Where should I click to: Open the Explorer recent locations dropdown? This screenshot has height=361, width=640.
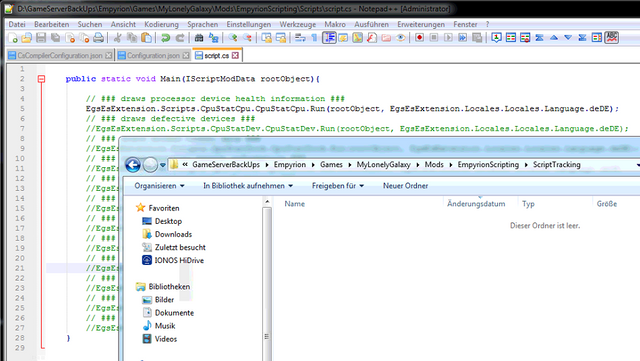click(x=163, y=165)
